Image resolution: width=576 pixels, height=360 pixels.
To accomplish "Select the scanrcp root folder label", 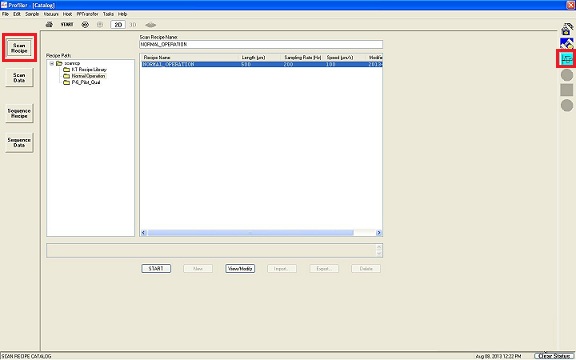I will tap(72, 64).
